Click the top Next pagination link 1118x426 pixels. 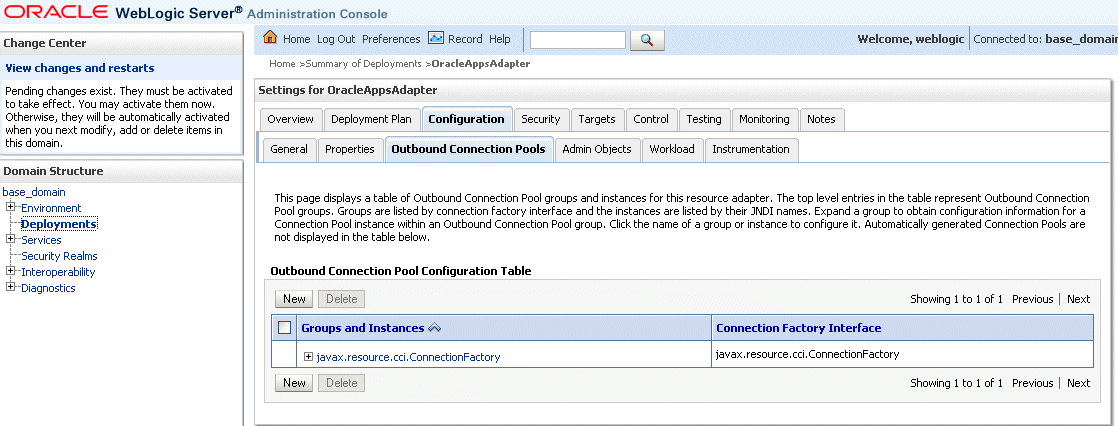click(1078, 299)
